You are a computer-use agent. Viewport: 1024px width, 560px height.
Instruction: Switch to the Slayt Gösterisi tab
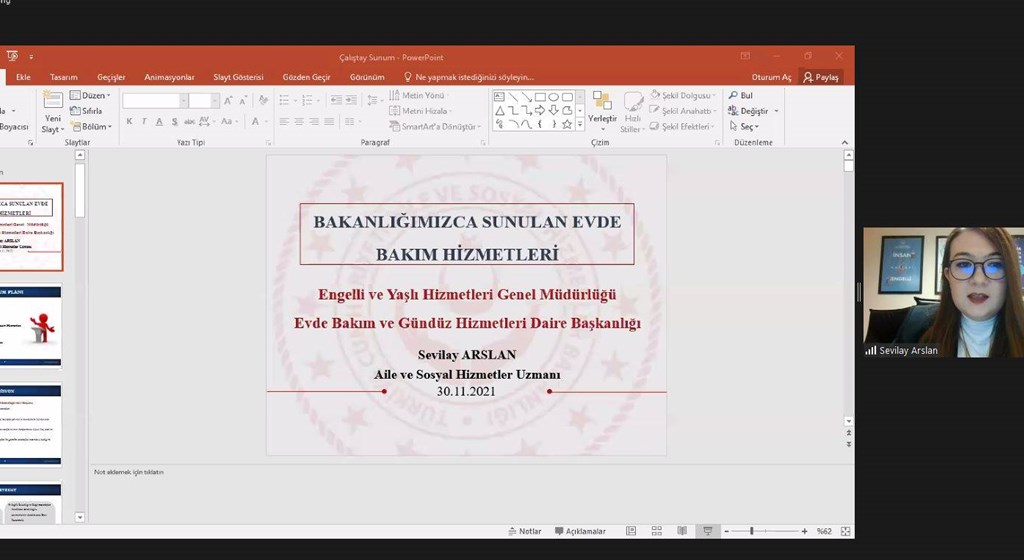[x=238, y=77]
